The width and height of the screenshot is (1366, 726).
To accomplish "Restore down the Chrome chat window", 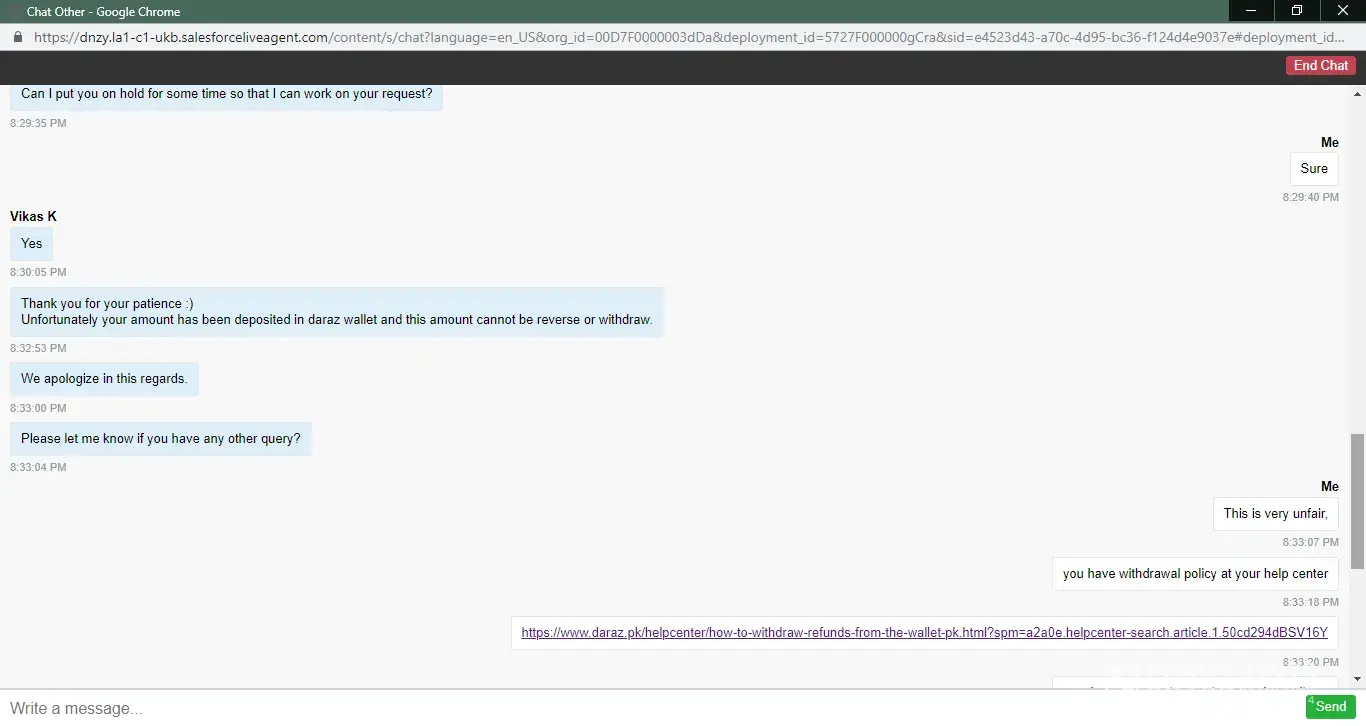I will point(1297,11).
